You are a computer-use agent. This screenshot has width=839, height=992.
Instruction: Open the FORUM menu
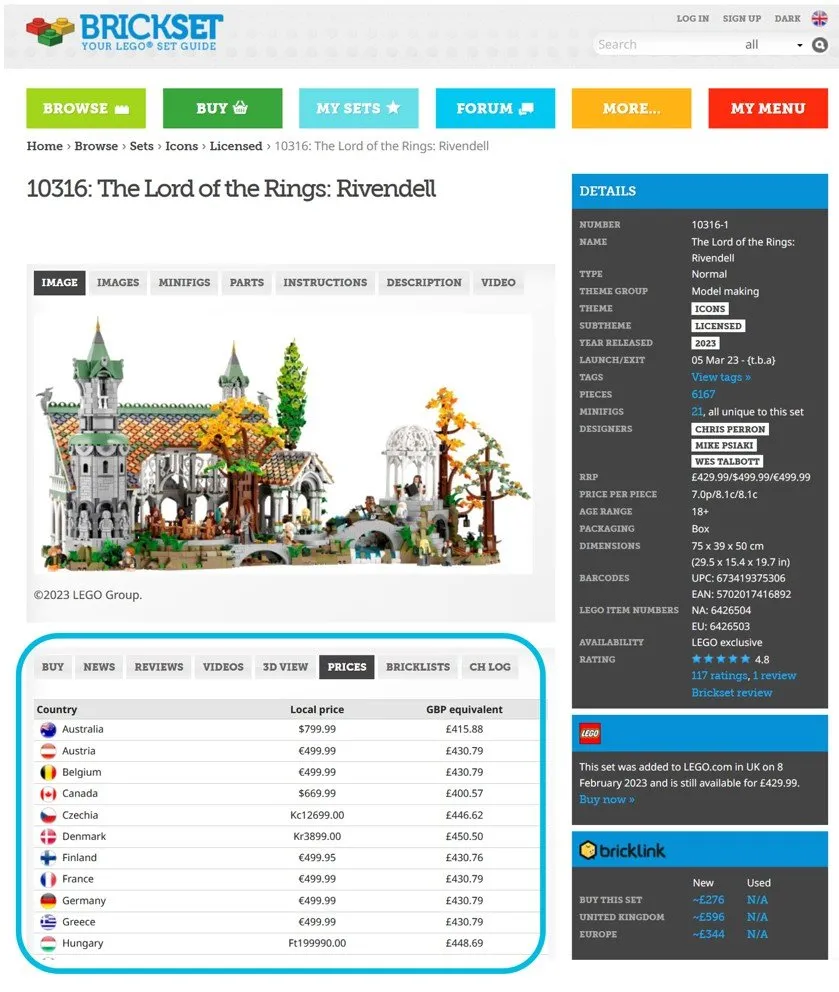tap(495, 108)
